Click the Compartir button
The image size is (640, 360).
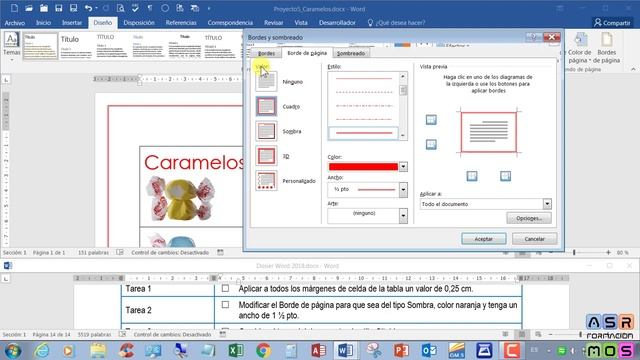(x=612, y=23)
